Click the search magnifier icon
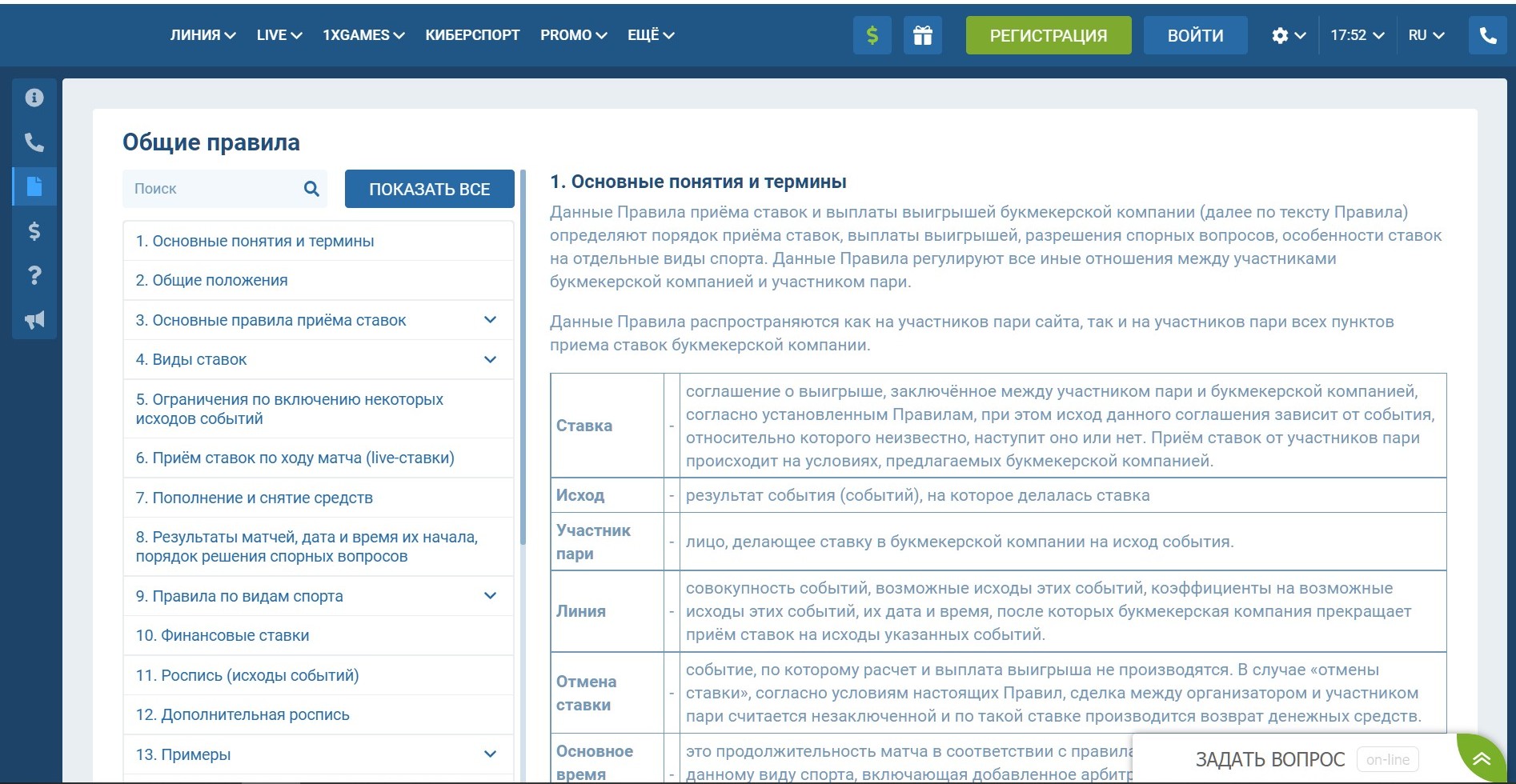 point(311,189)
